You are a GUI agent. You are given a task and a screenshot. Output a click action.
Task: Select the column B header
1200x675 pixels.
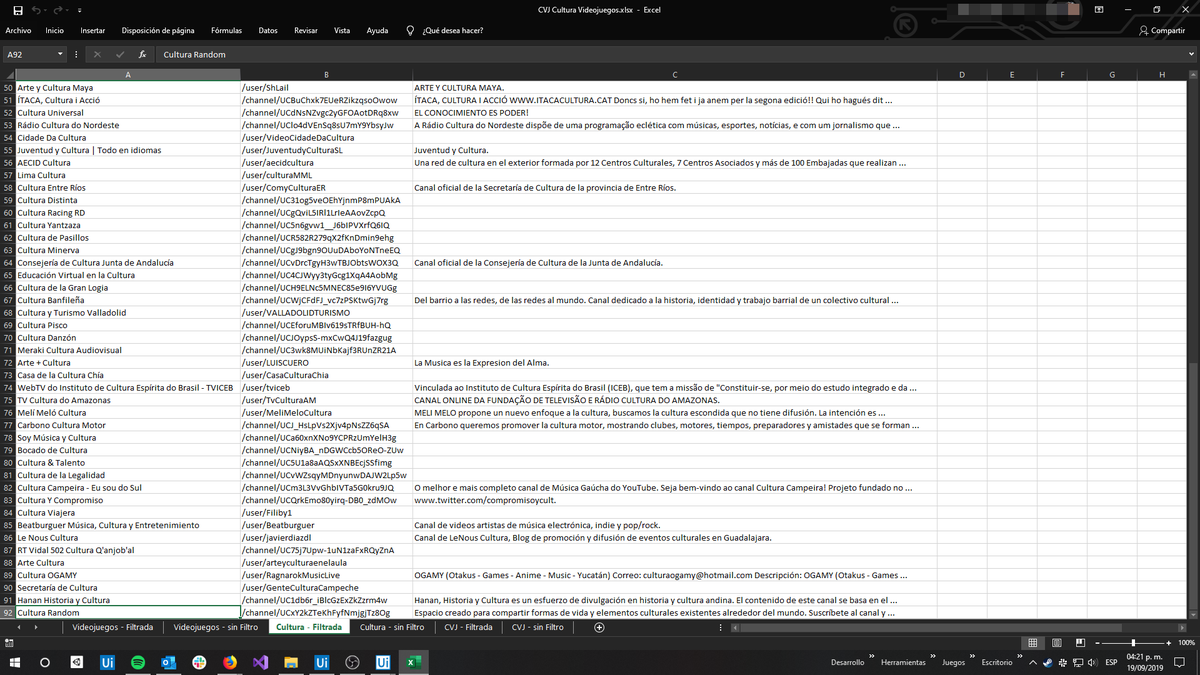(x=326, y=75)
